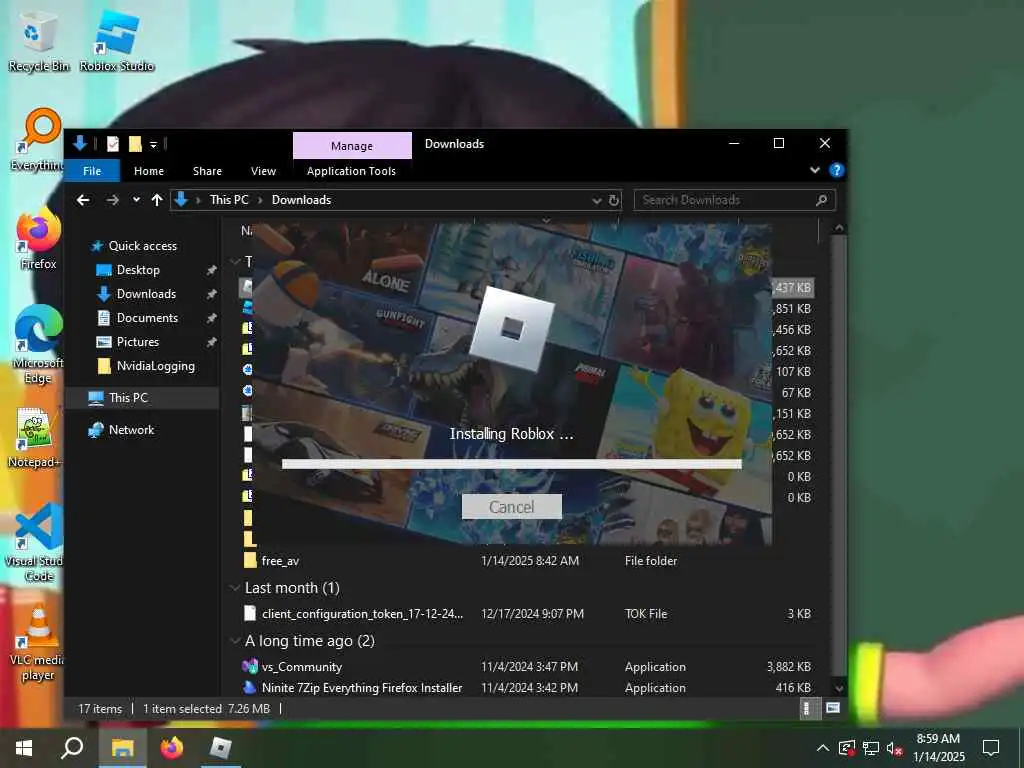Click the Search Downloads field

tap(734, 200)
